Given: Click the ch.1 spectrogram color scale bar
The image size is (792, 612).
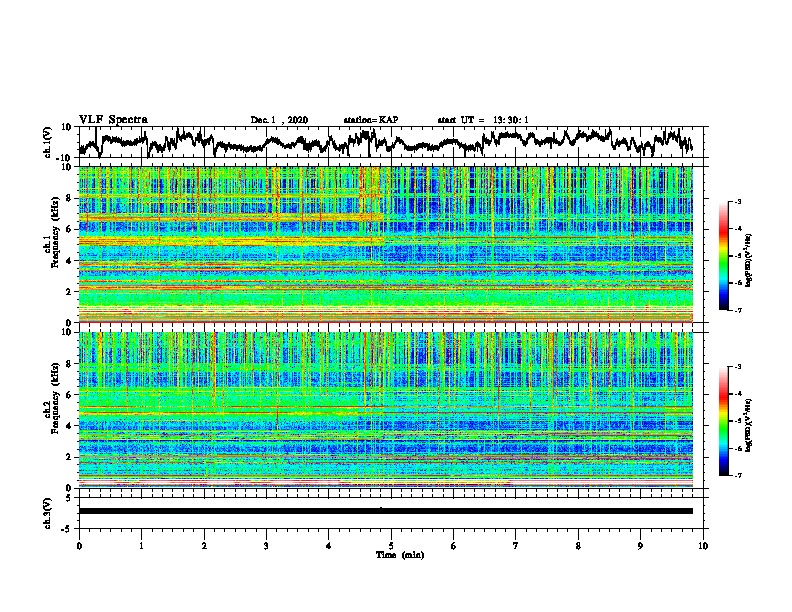Looking at the screenshot, I should tap(723, 256).
